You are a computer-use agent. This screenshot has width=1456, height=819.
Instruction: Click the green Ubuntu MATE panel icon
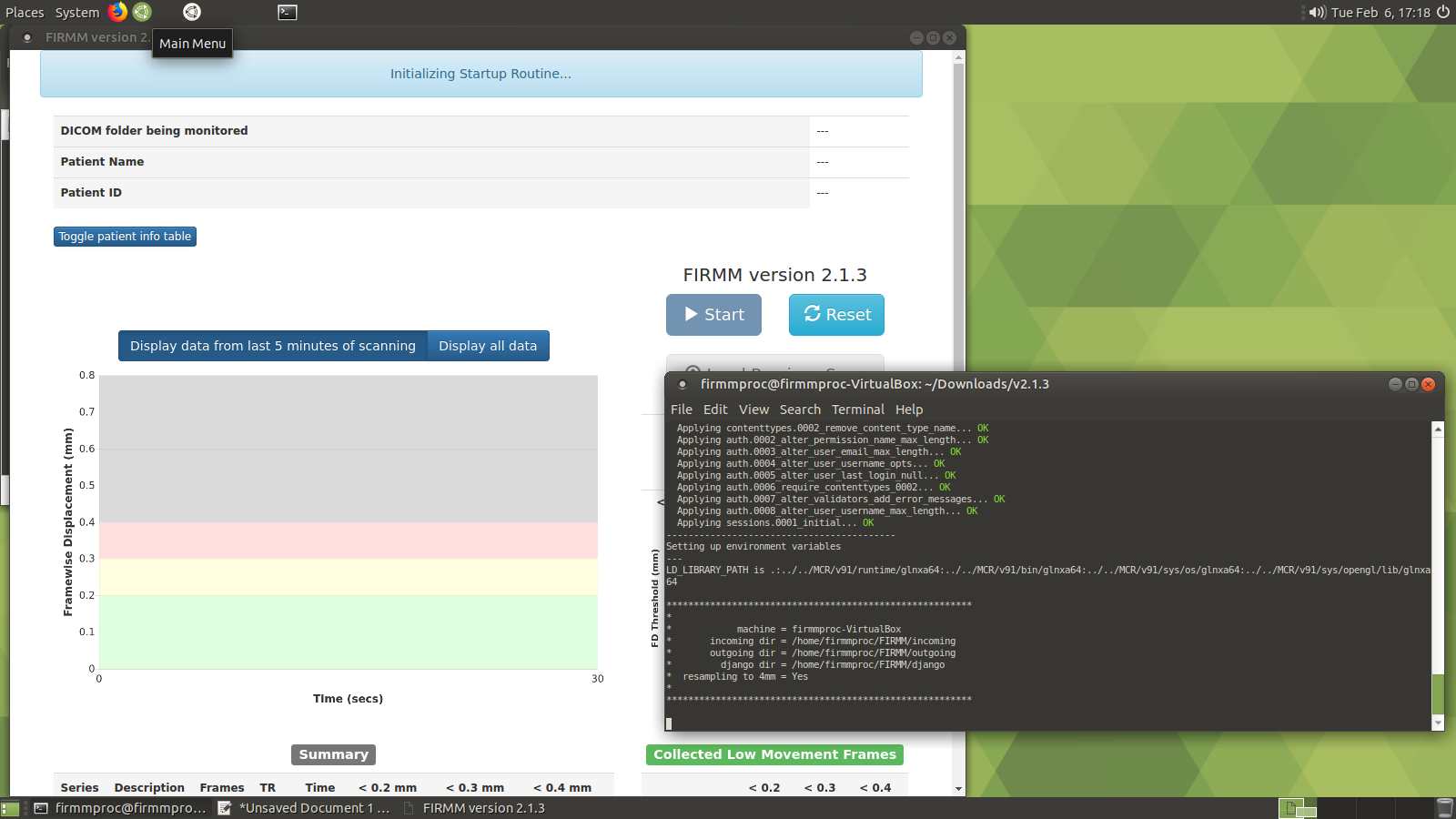[142, 12]
